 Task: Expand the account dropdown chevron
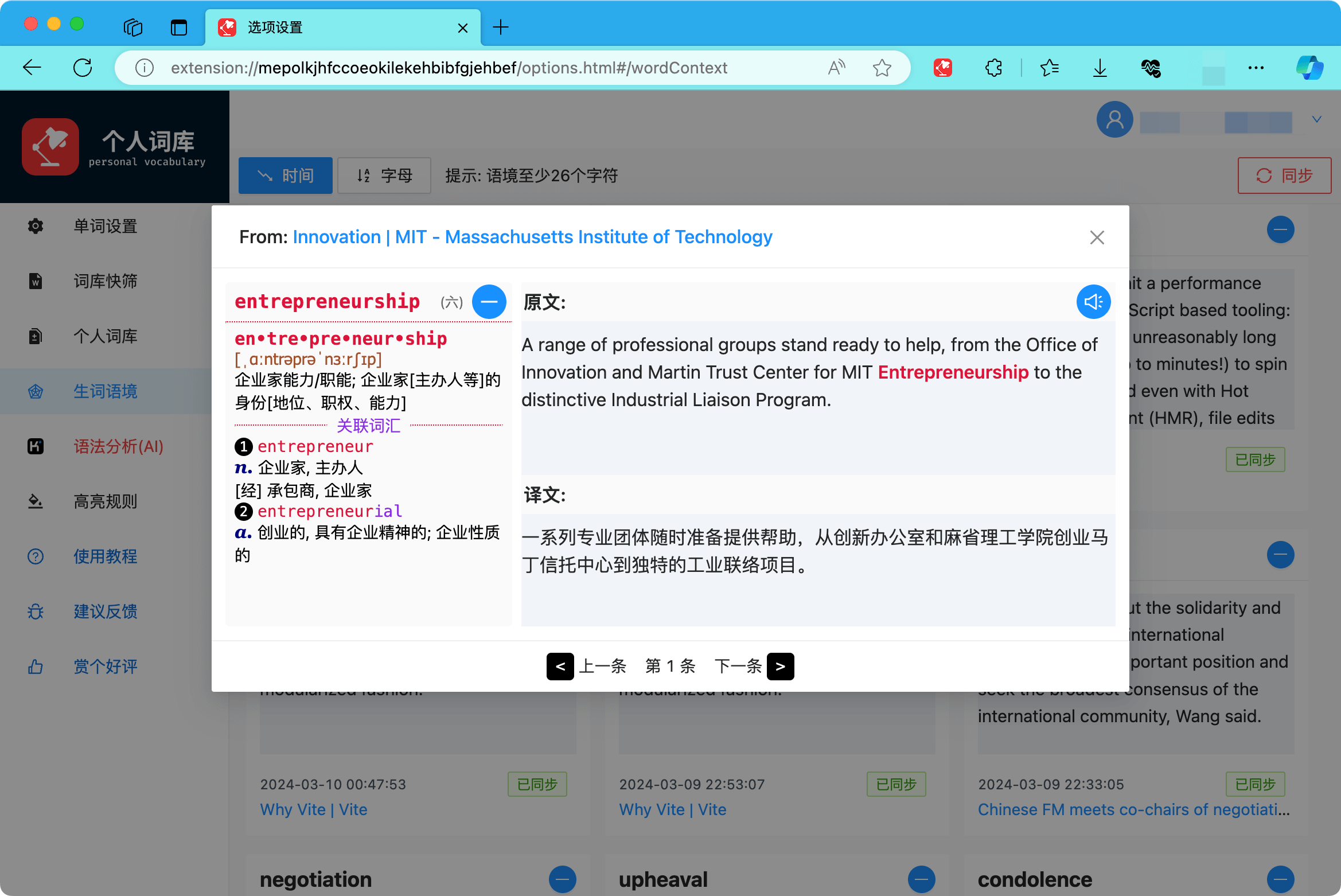[x=1317, y=119]
